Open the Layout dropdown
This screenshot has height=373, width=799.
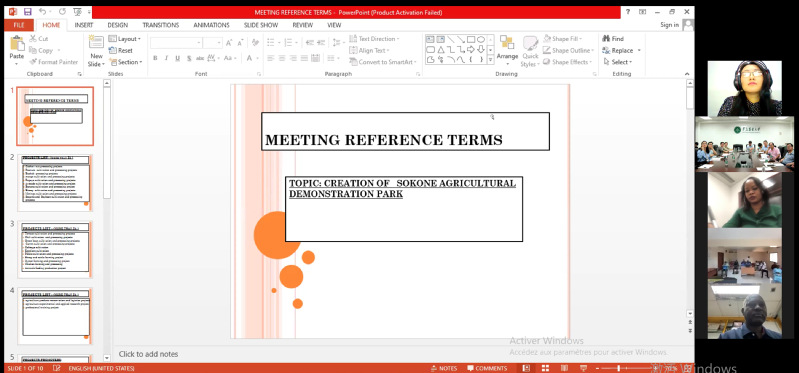(125, 39)
